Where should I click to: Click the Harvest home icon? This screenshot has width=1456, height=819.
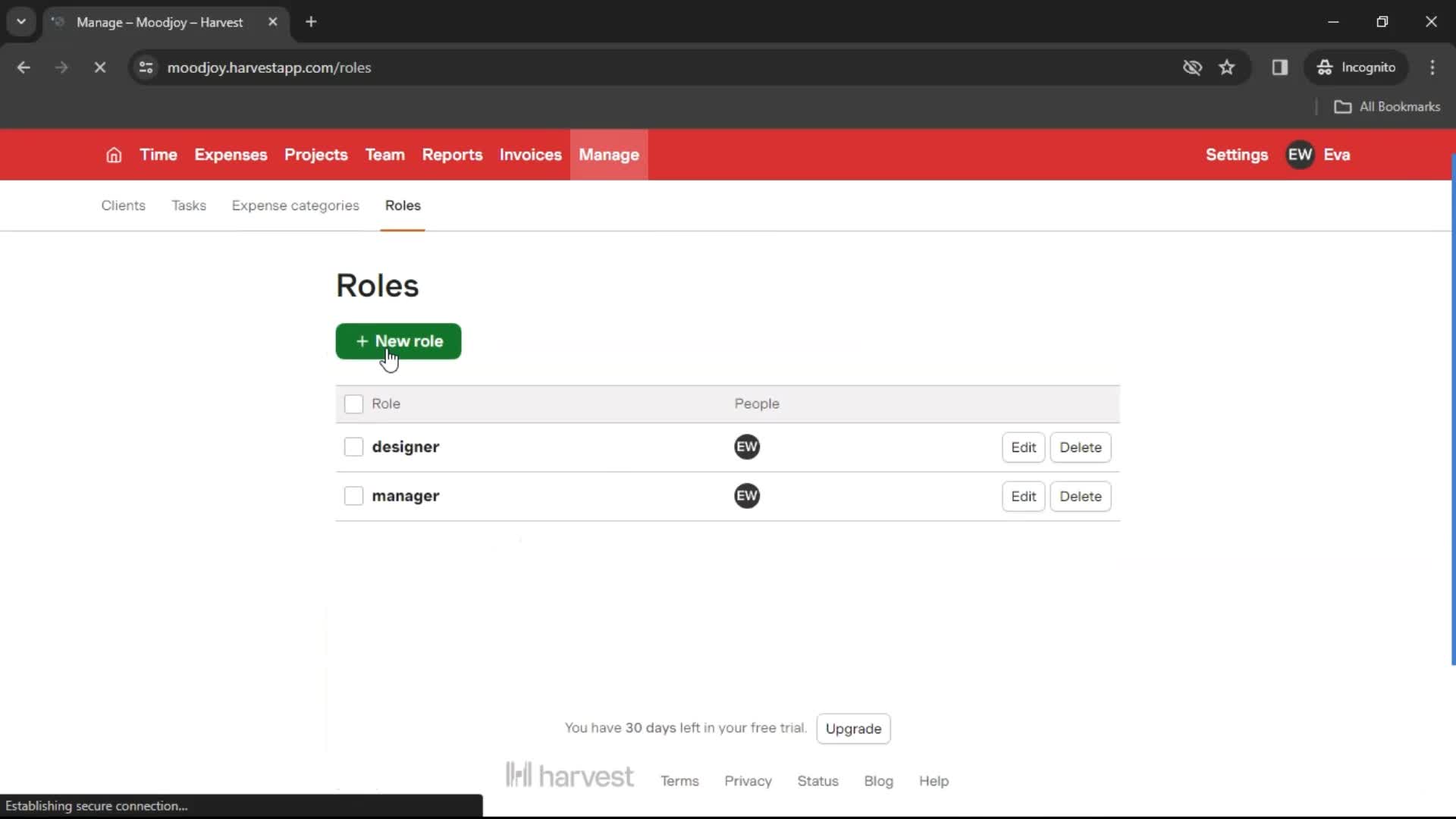(114, 155)
